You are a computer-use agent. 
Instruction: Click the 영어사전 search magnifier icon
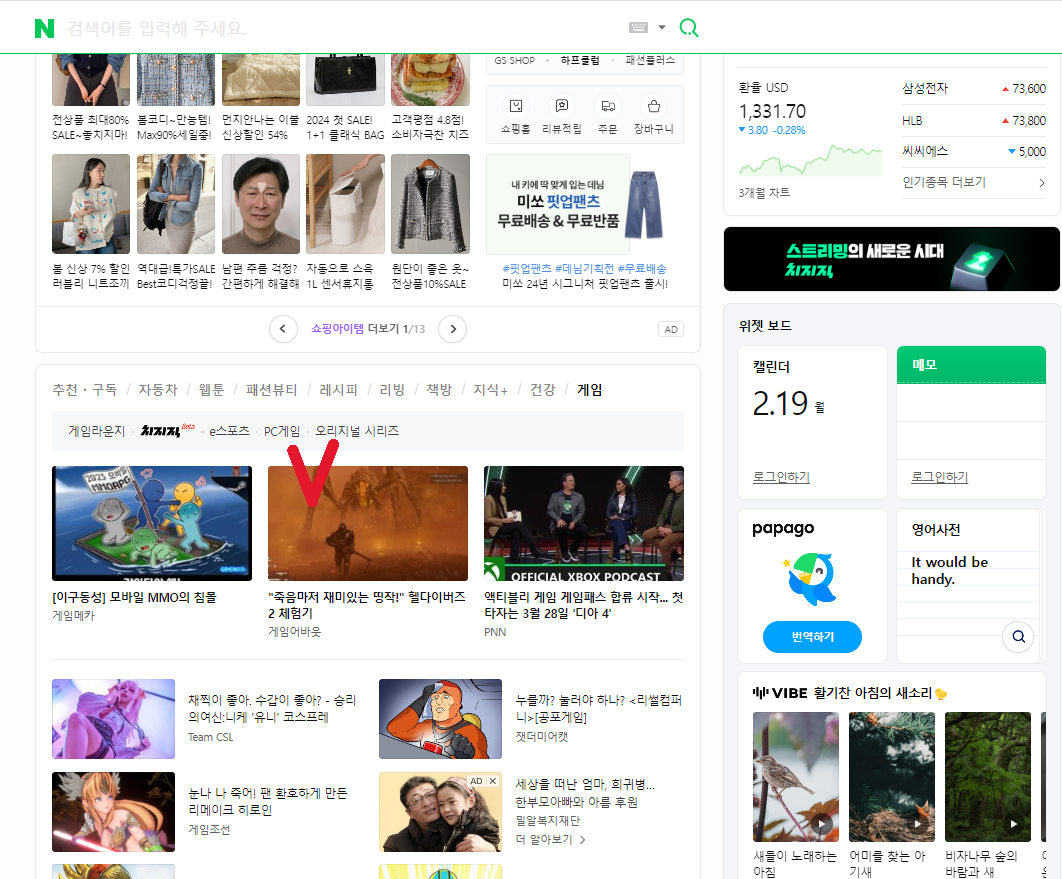point(1018,637)
